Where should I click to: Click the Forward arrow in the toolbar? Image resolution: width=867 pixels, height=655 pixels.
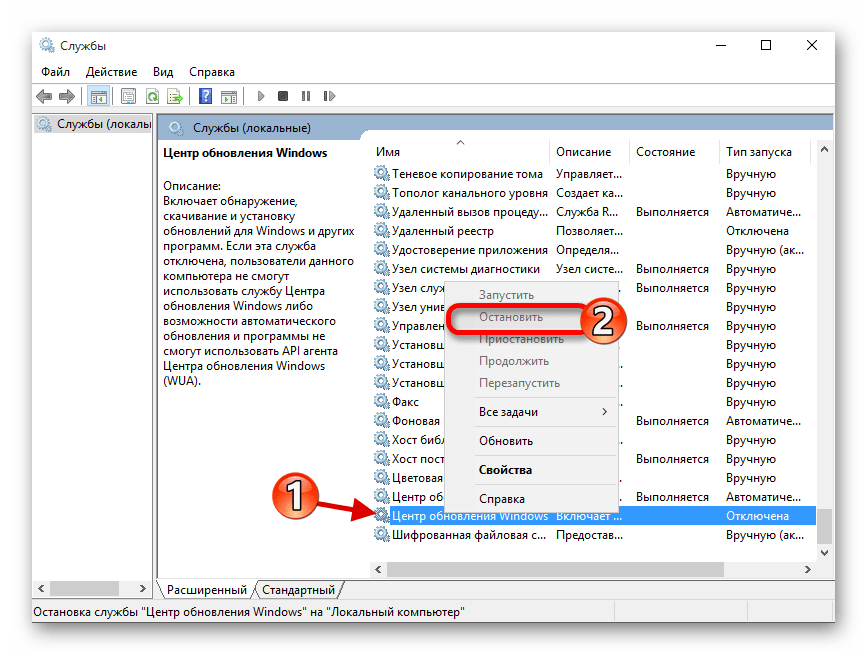[x=66, y=96]
